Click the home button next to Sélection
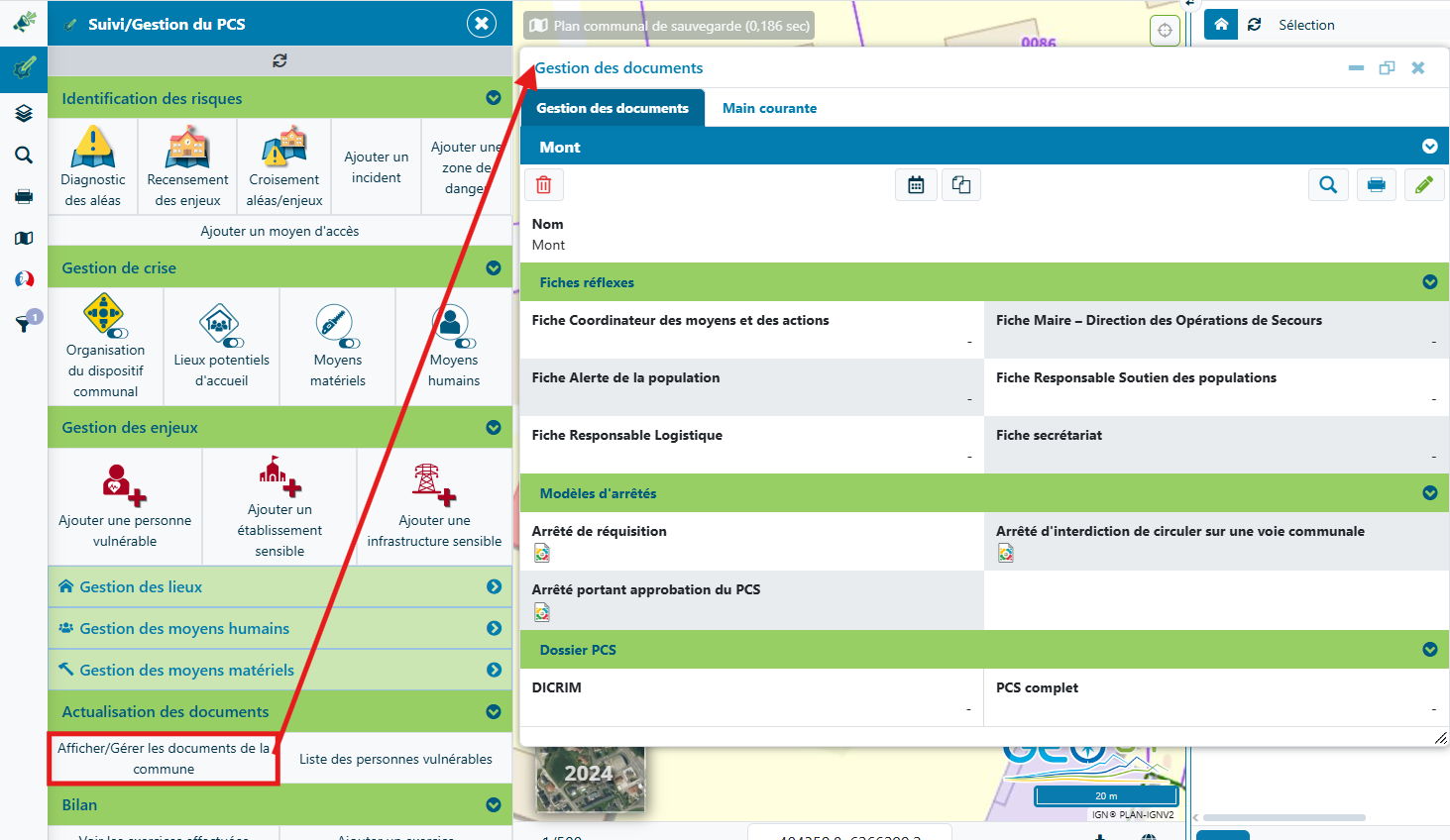The image size is (1450, 840). (1221, 25)
